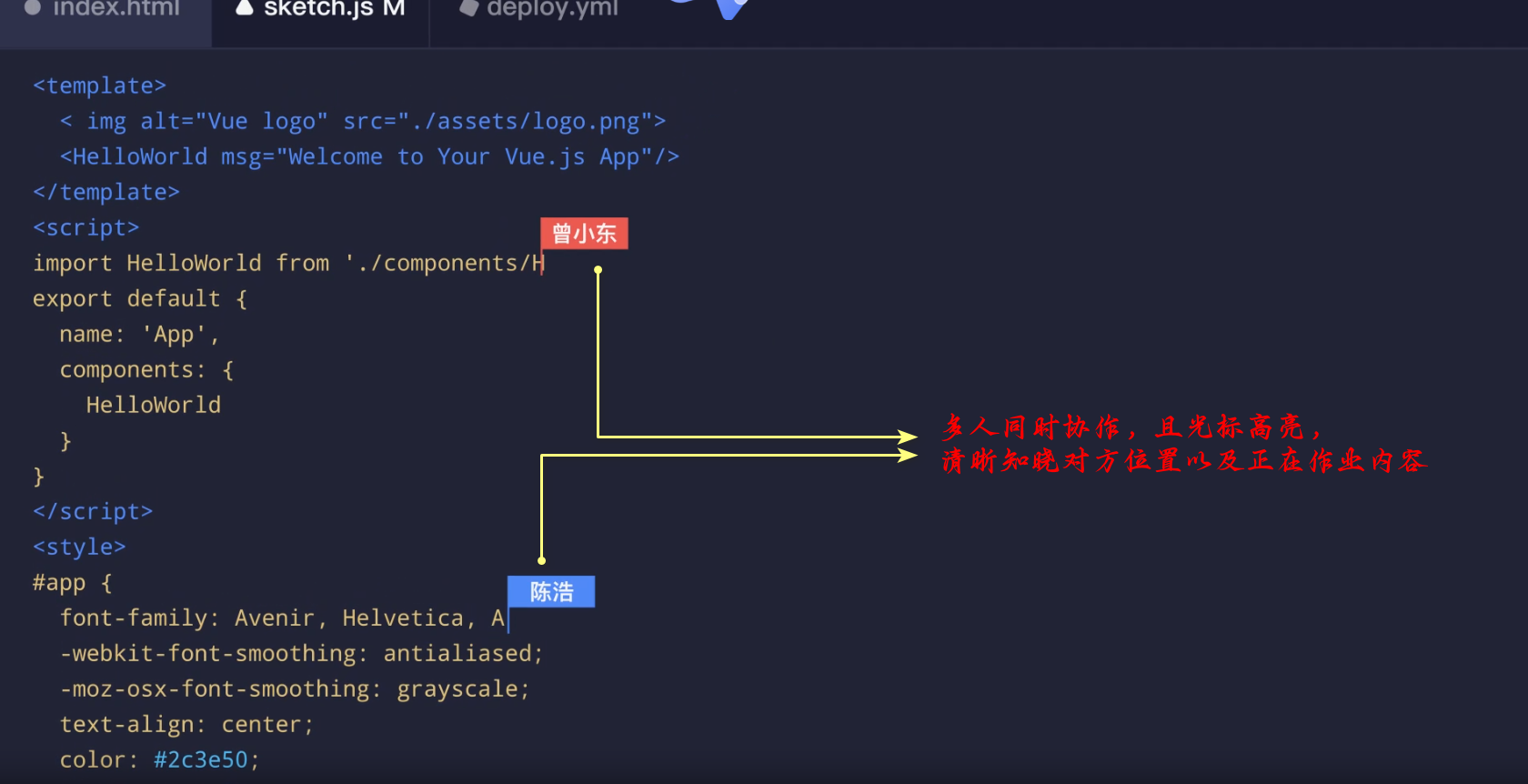Click the components: { line
The height and width of the screenshot is (784, 1528).
[146, 369]
